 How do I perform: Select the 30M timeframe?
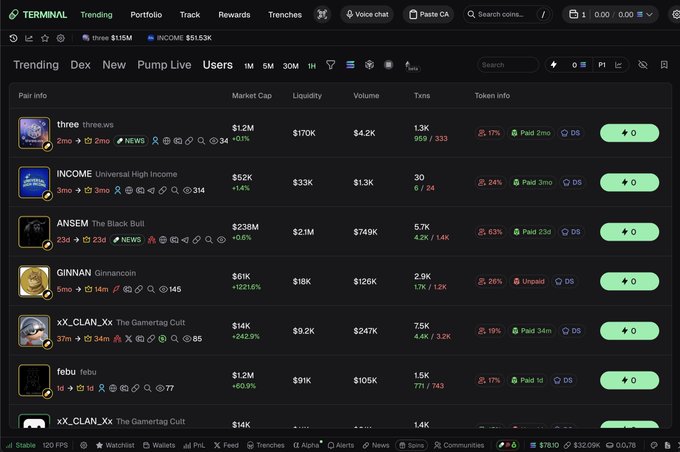click(291, 66)
